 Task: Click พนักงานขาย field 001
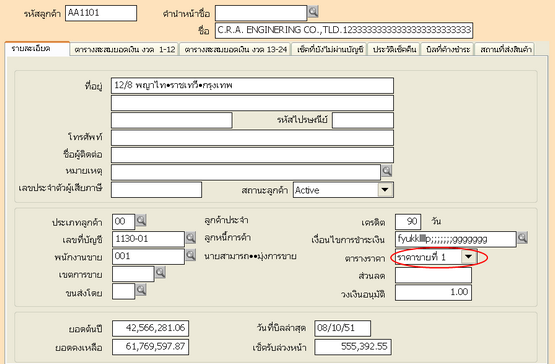click(x=148, y=256)
